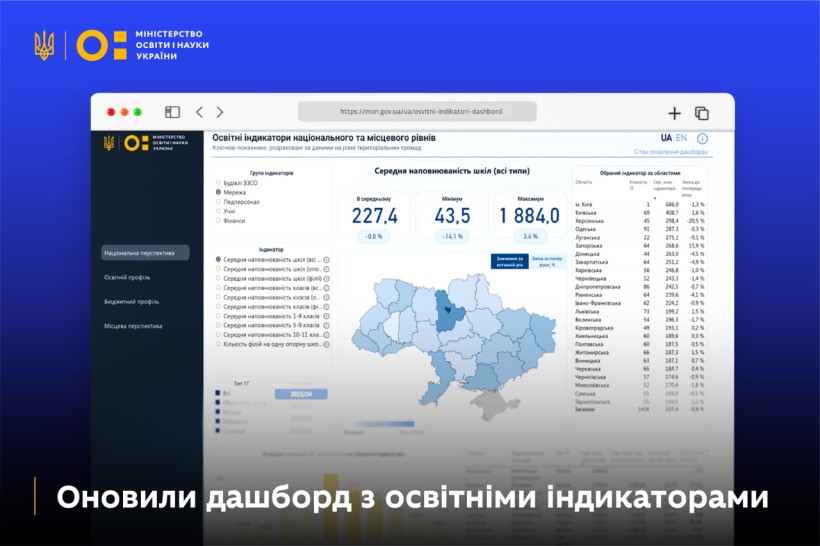Click info icon for Середня наповнюваність класів (фі

326,306
